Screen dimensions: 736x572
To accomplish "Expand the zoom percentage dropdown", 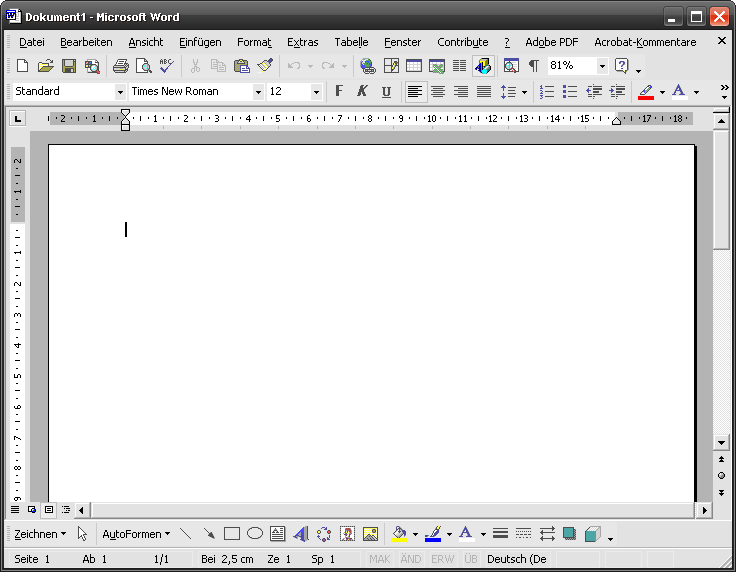I will (x=602, y=66).
